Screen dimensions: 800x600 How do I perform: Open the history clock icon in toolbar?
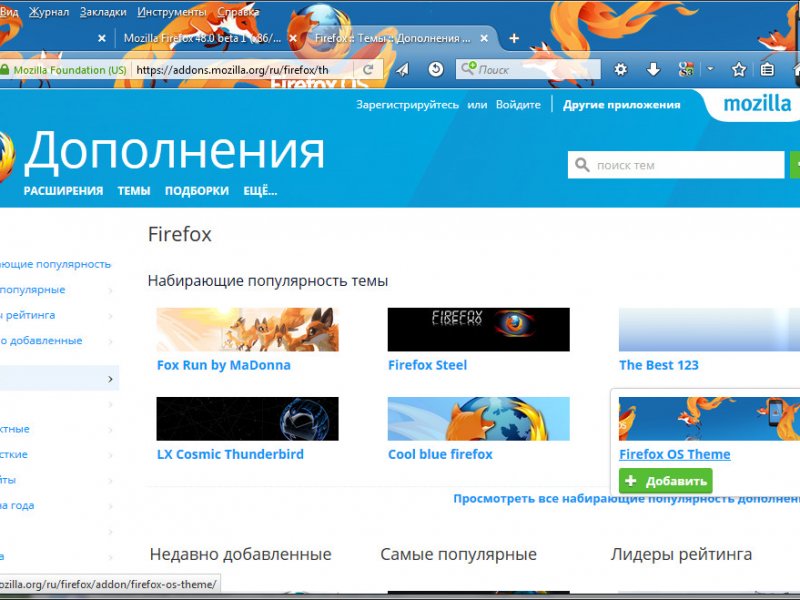tap(436, 69)
